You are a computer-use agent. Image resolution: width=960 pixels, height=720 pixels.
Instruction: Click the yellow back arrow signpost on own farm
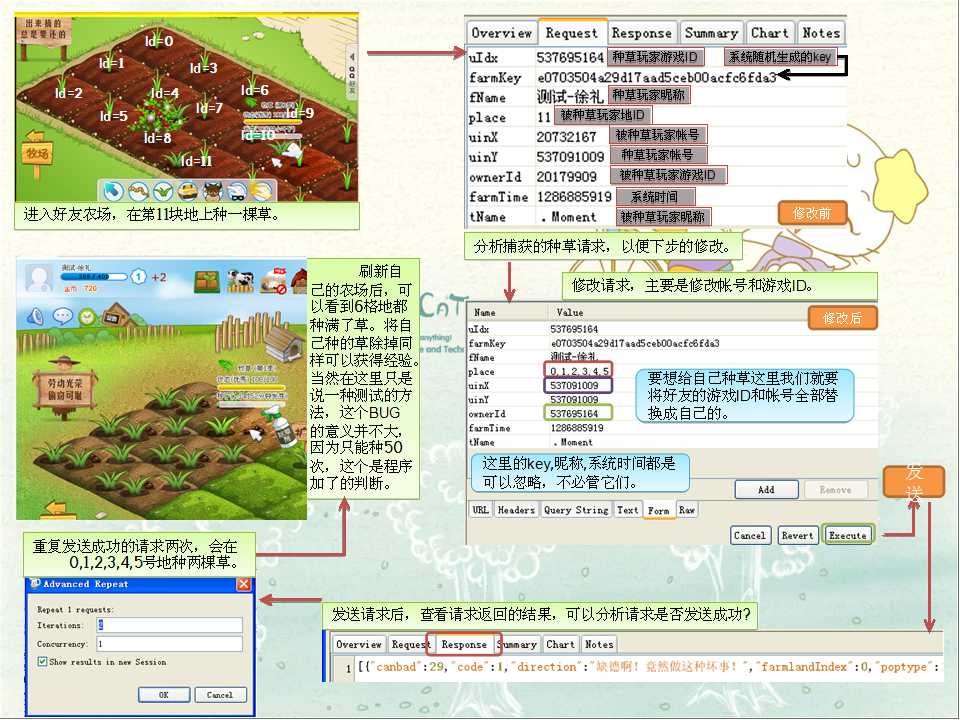coord(59,509)
